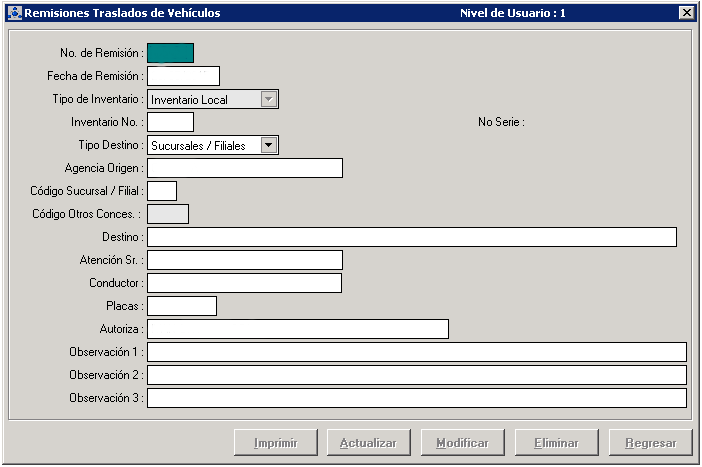The width and height of the screenshot is (702, 467).
Task: Close the Remisiones Traslados de Vehículos window
Action: click(686, 13)
